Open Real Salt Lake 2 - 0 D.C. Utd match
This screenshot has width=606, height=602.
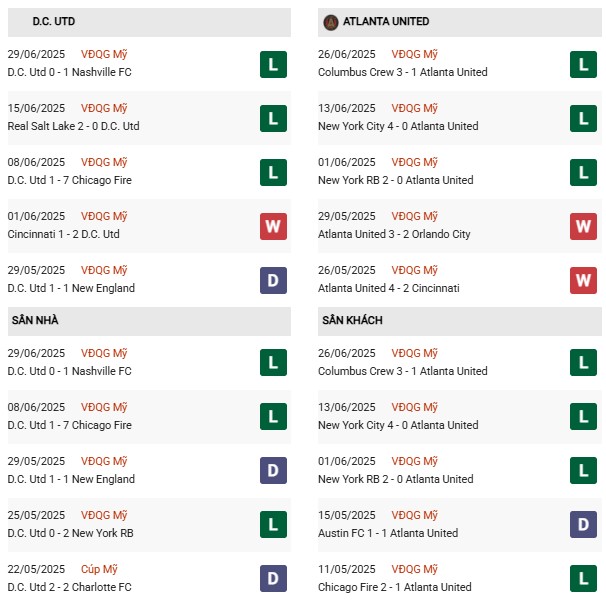coord(73,126)
